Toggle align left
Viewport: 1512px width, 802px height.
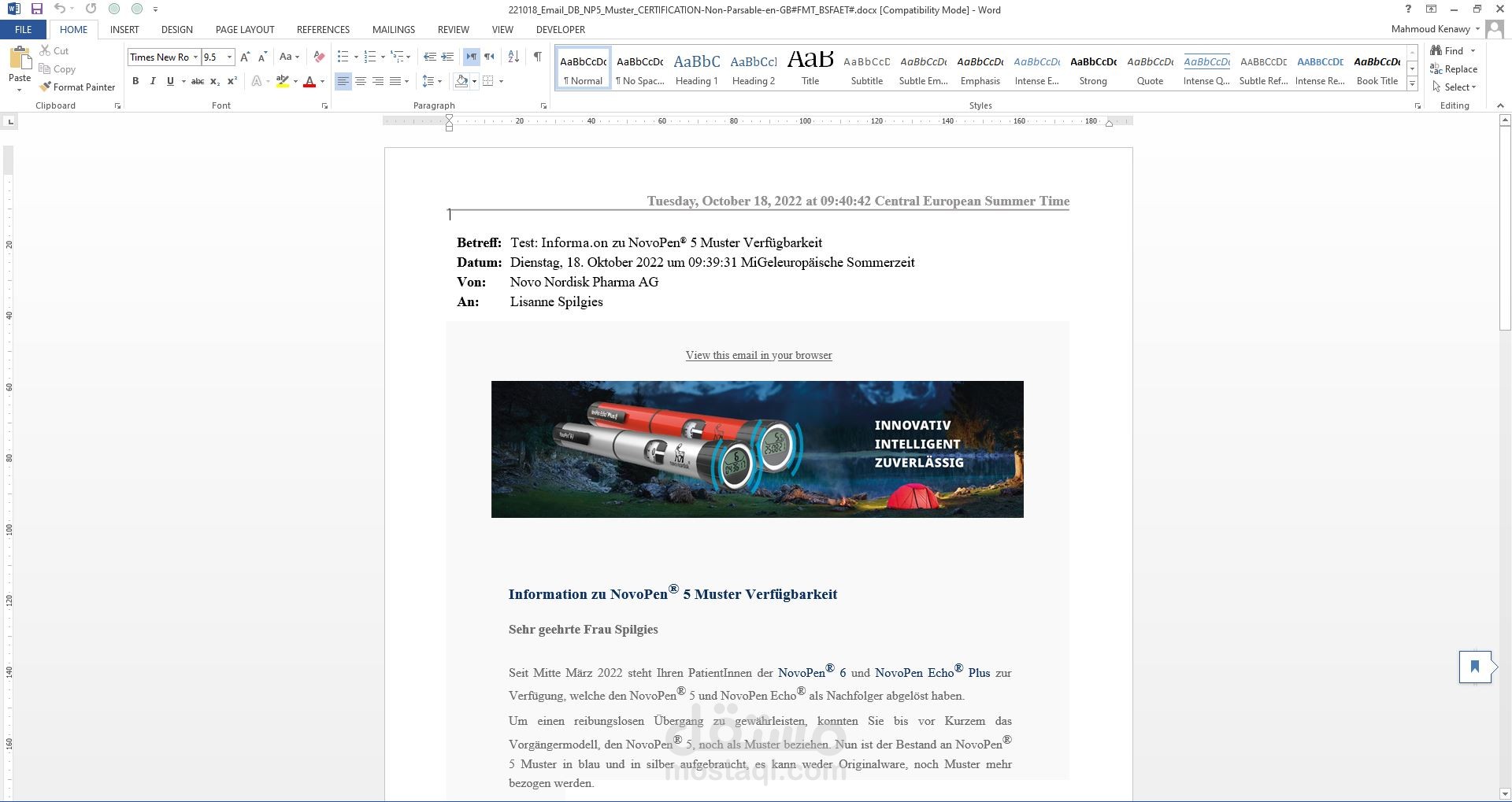click(x=343, y=81)
